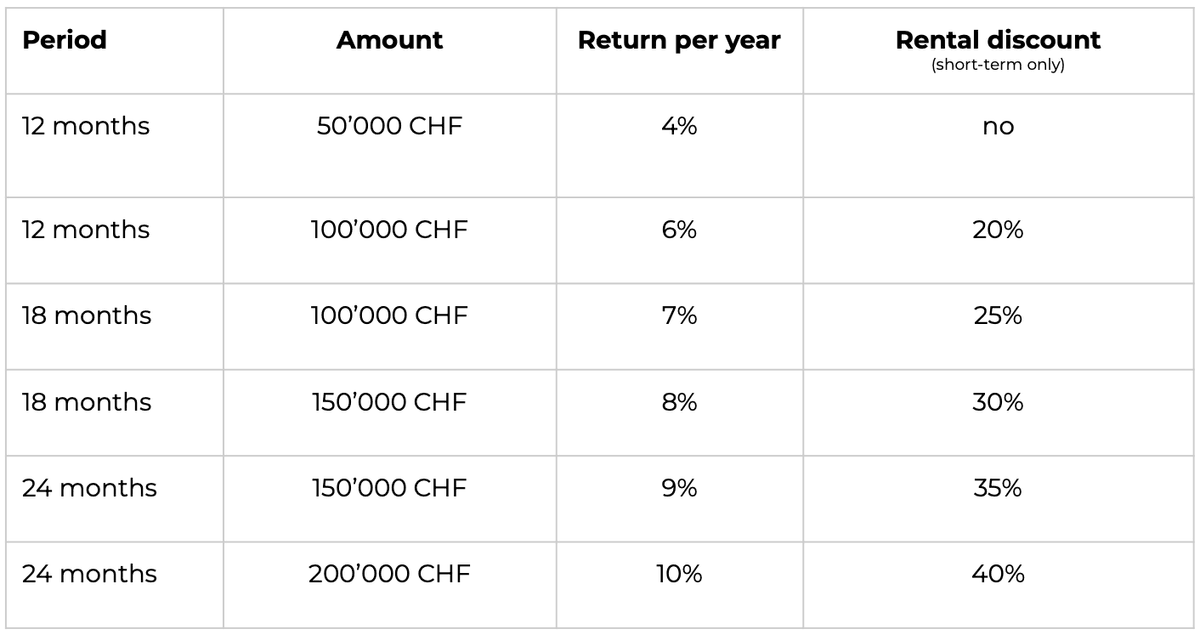Click the Period column header
This screenshot has height=636, width=1200.
[64, 41]
